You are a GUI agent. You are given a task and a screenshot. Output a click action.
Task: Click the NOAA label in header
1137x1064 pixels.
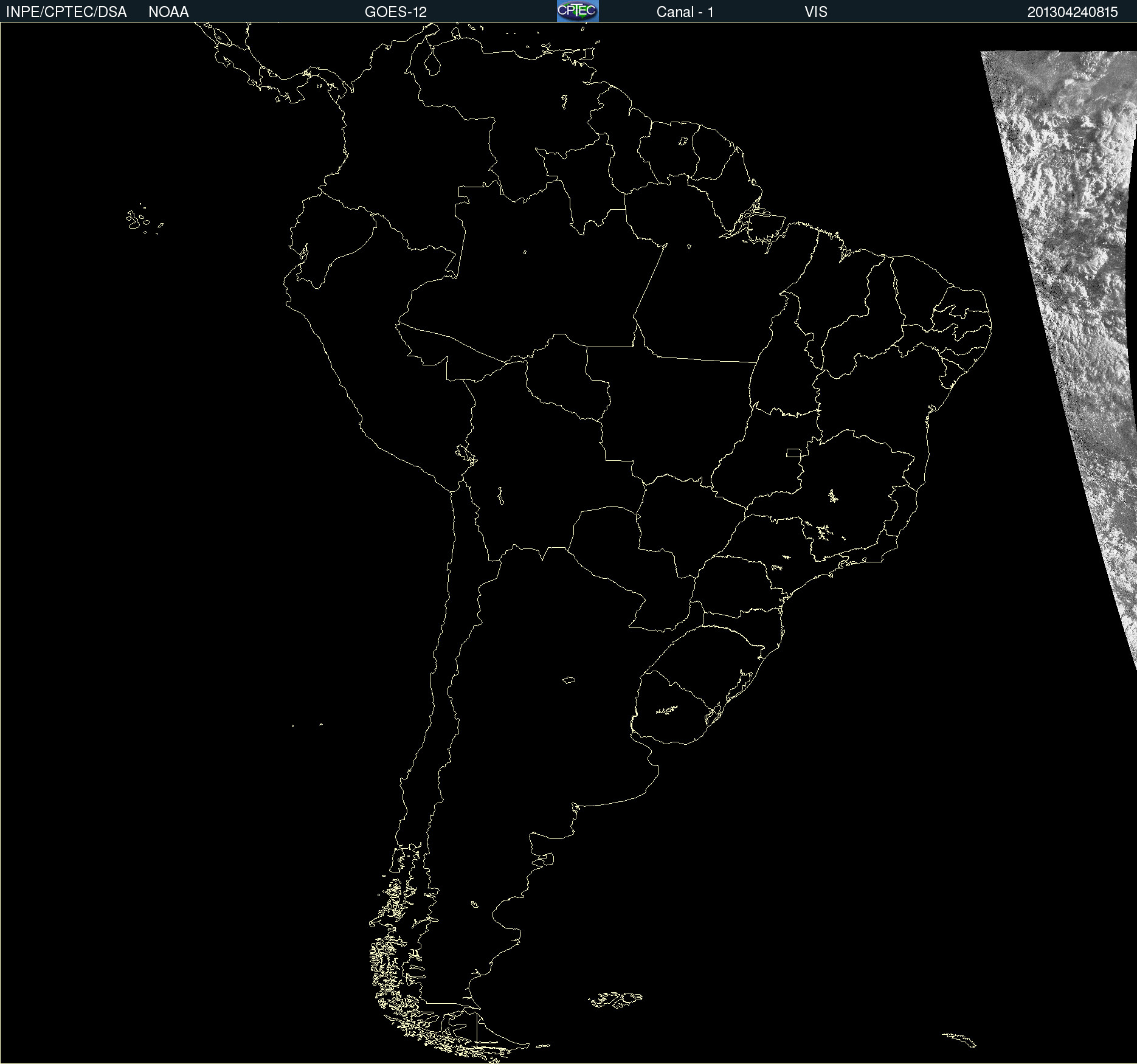[x=168, y=12]
